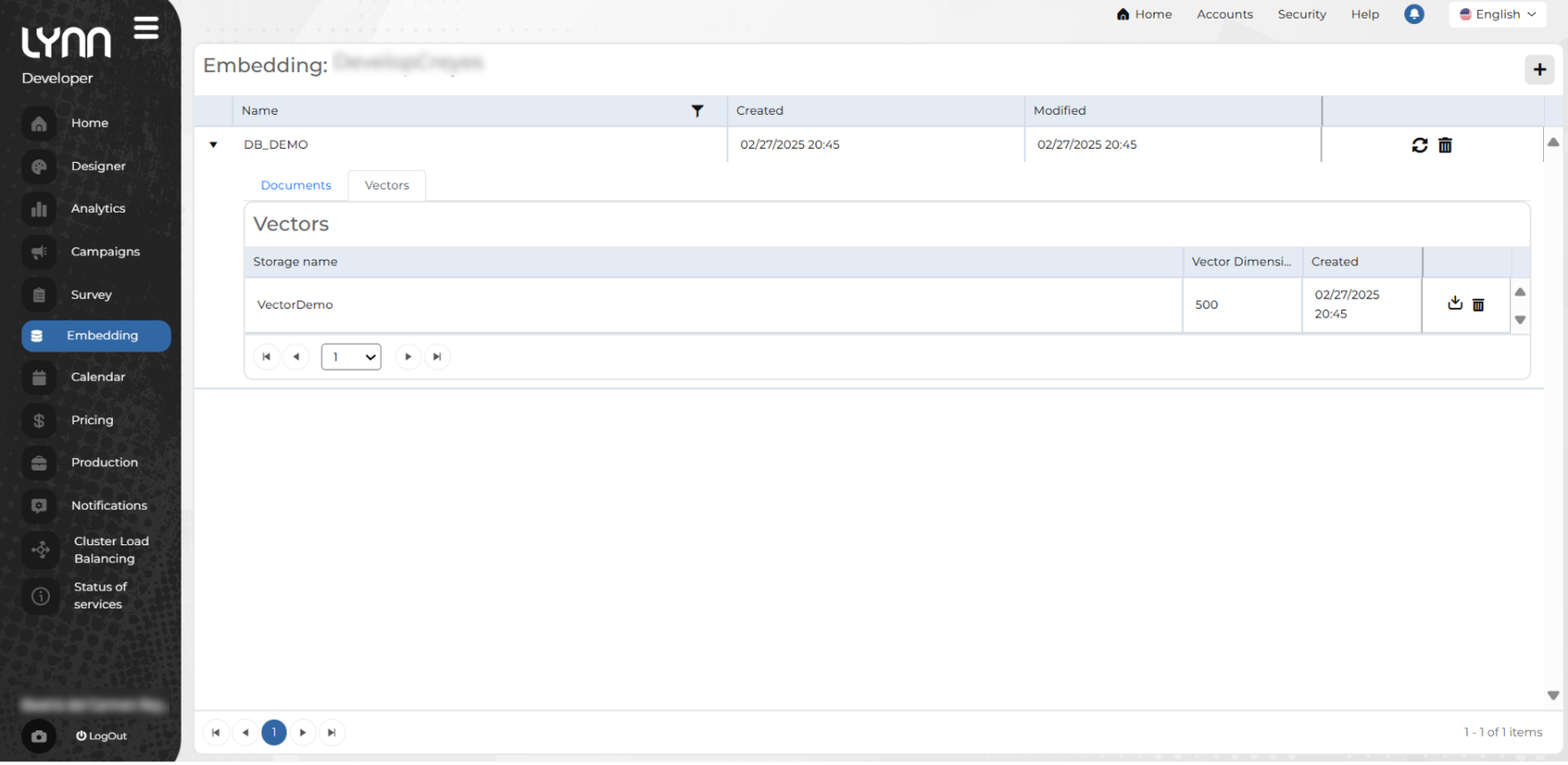
Task: Click the vectors grid scroll-down arrow
Action: pos(1521,320)
